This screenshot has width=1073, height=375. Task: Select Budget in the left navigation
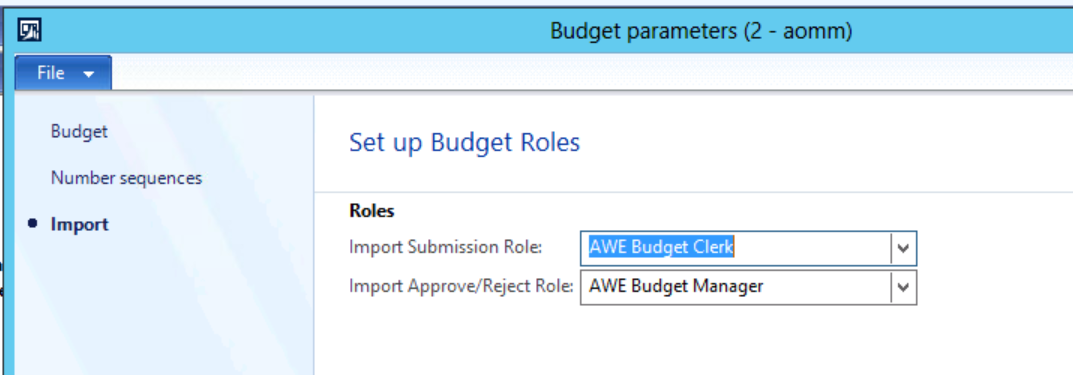79,131
